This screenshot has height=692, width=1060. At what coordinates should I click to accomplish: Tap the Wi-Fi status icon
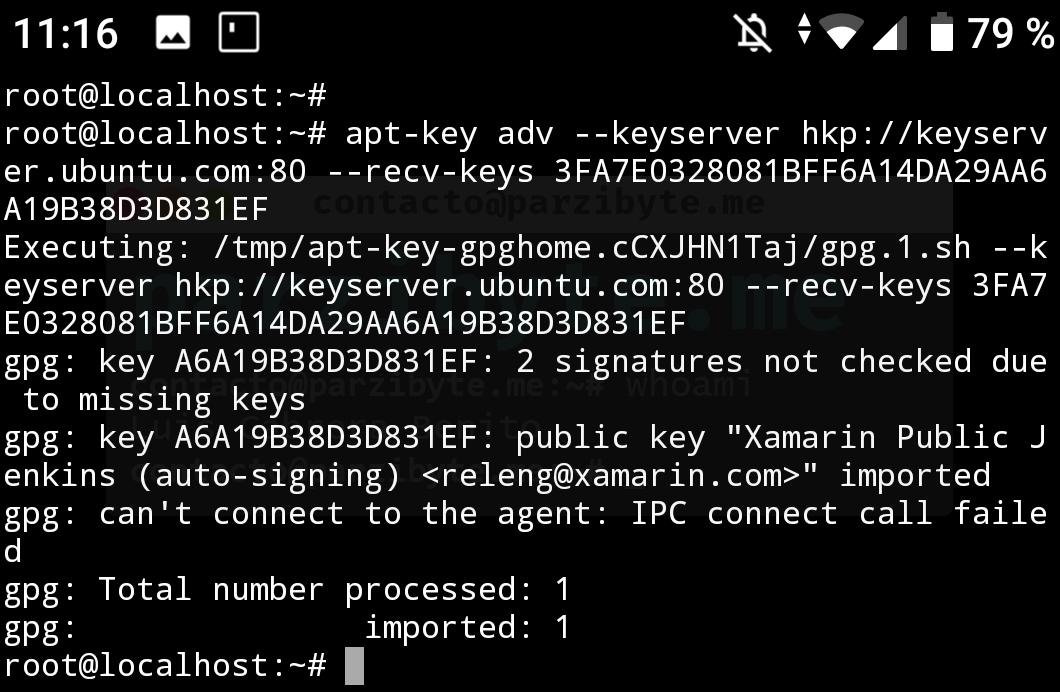(842, 33)
